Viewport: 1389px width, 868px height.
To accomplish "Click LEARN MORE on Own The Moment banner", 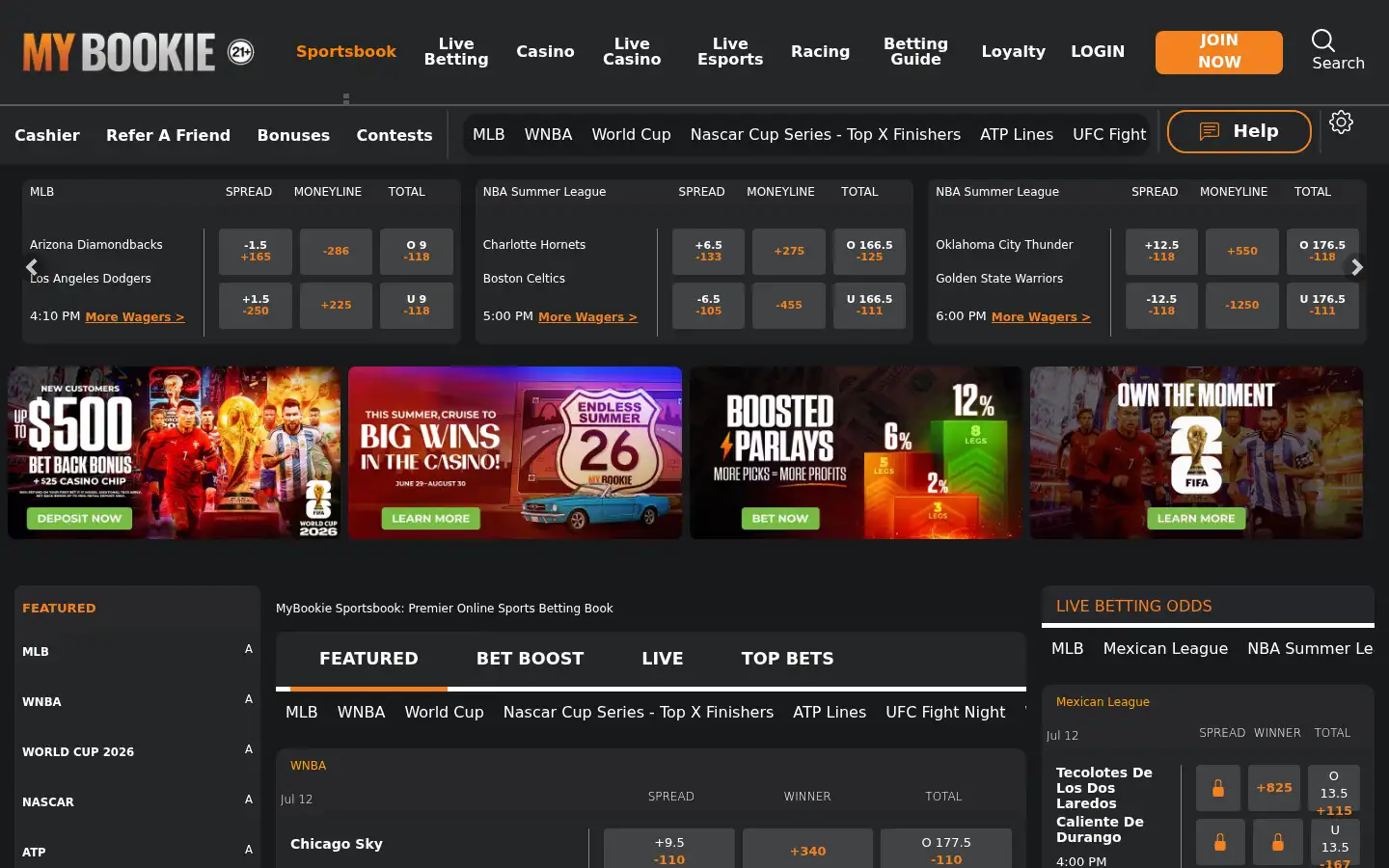I will point(1196,519).
